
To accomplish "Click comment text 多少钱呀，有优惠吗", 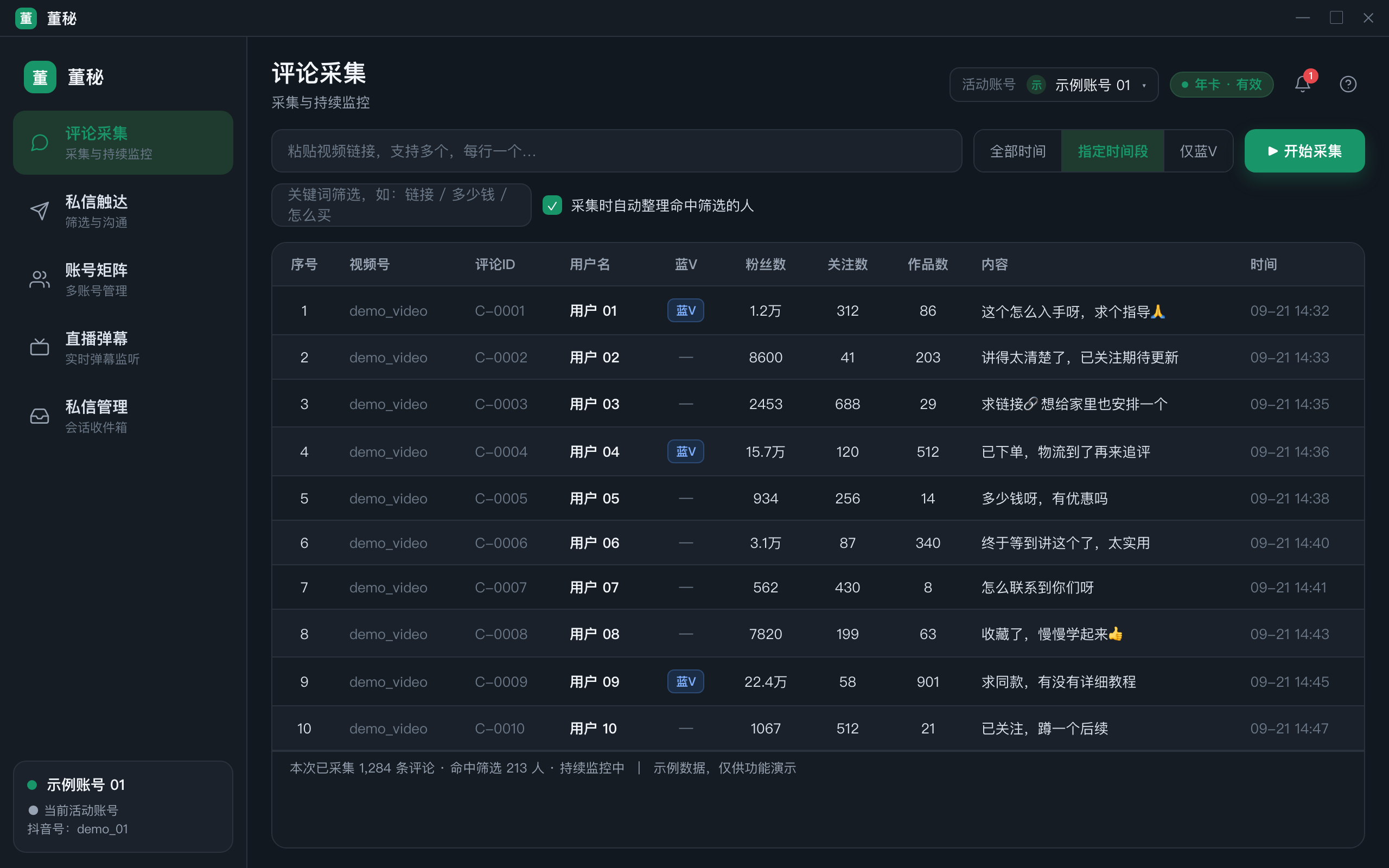I will point(1044,499).
